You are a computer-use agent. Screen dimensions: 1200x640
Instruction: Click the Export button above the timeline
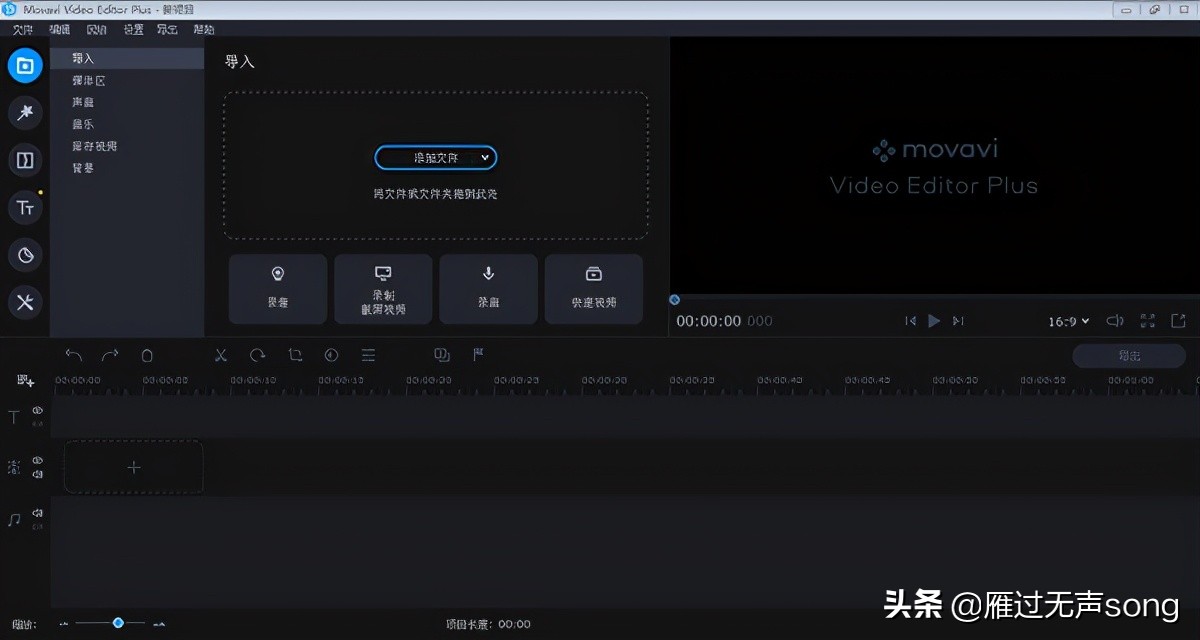point(1129,355)
